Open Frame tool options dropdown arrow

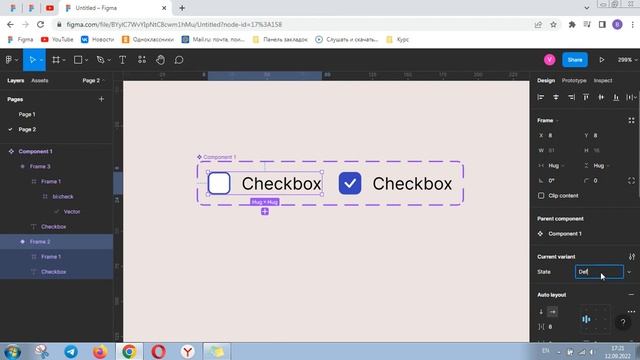pos(64,60)
